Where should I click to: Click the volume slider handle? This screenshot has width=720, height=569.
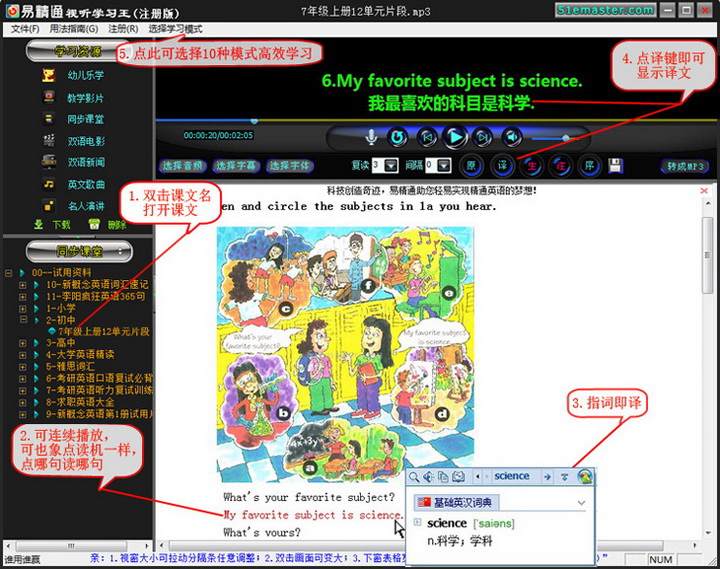coord(566,138)
